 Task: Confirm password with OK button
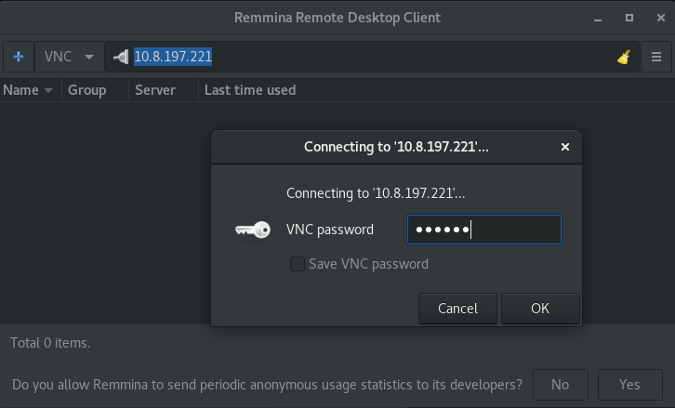click(x=540, y=308)
